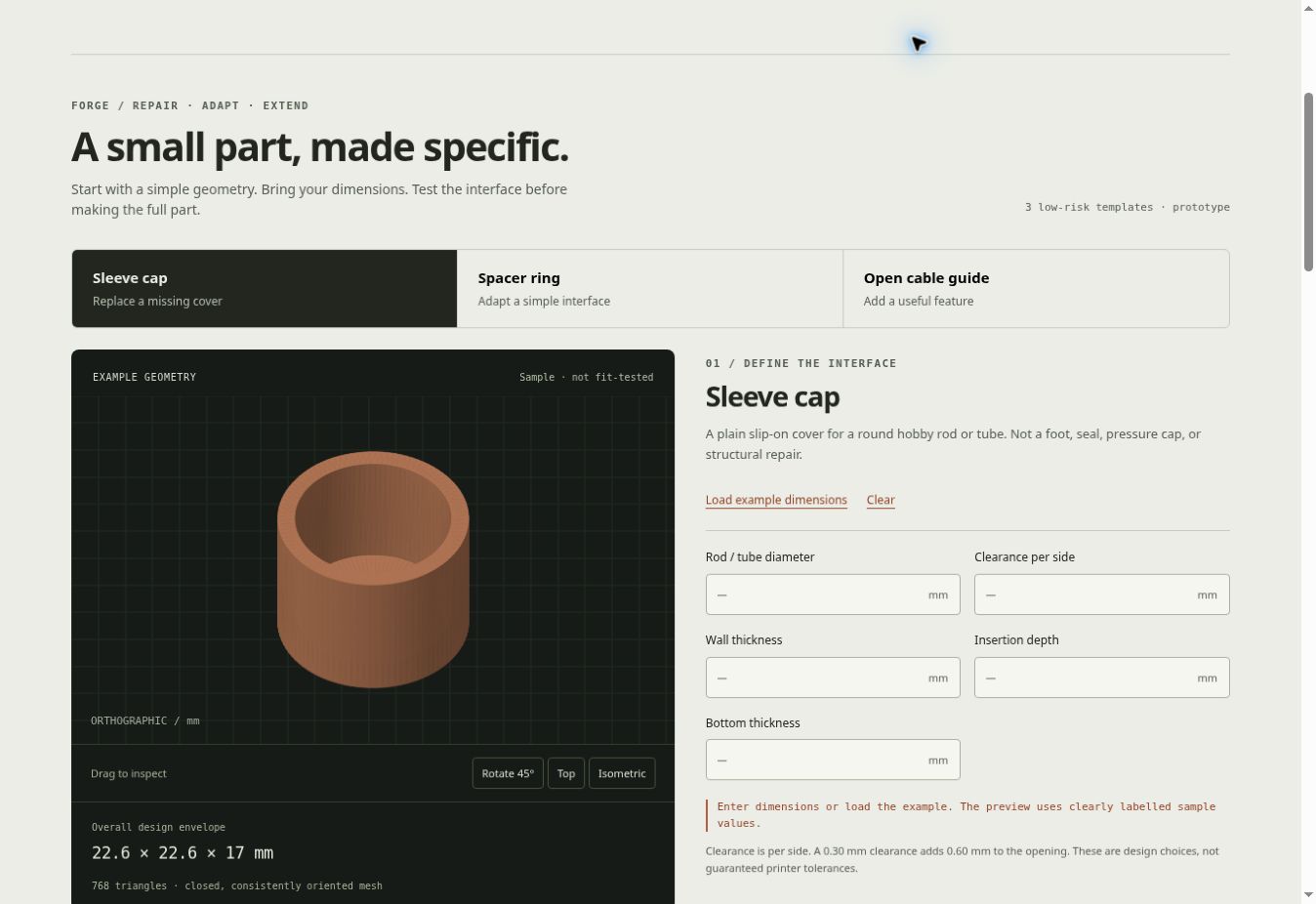This screenshot has height=904, width=1316.
Task: Click the scrollbar up arrow
Action: pyautogui.click(x=1308, y=8)
